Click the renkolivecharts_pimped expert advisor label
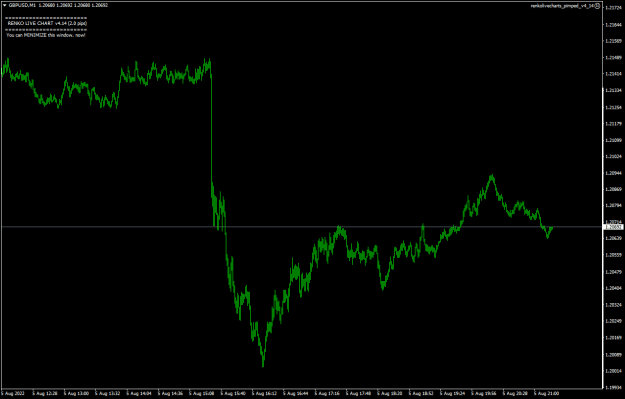The width and height of the screenshot is (625, 399). tap(562, 6)
